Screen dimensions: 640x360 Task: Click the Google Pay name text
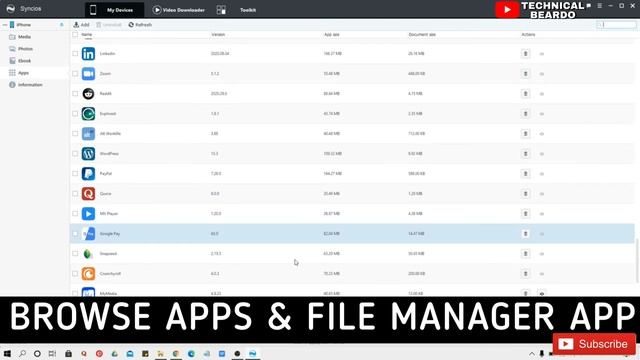(x=110, y=233)
